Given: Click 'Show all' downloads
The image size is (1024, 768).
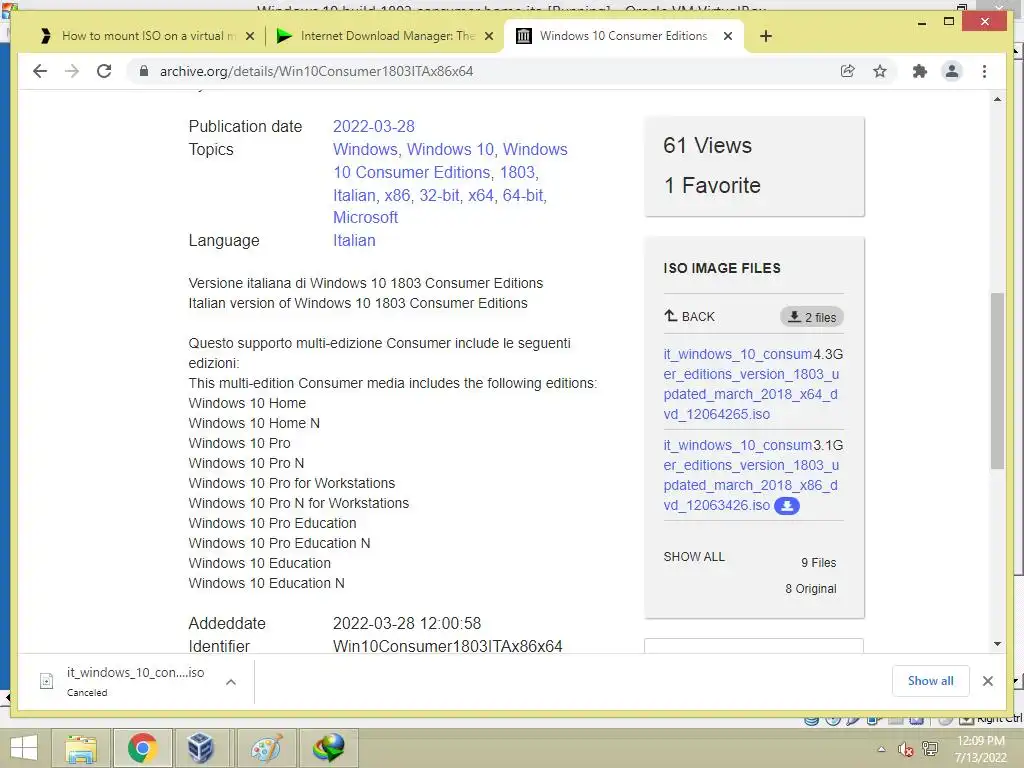Looking at the screenshot, I should (931, 681).
